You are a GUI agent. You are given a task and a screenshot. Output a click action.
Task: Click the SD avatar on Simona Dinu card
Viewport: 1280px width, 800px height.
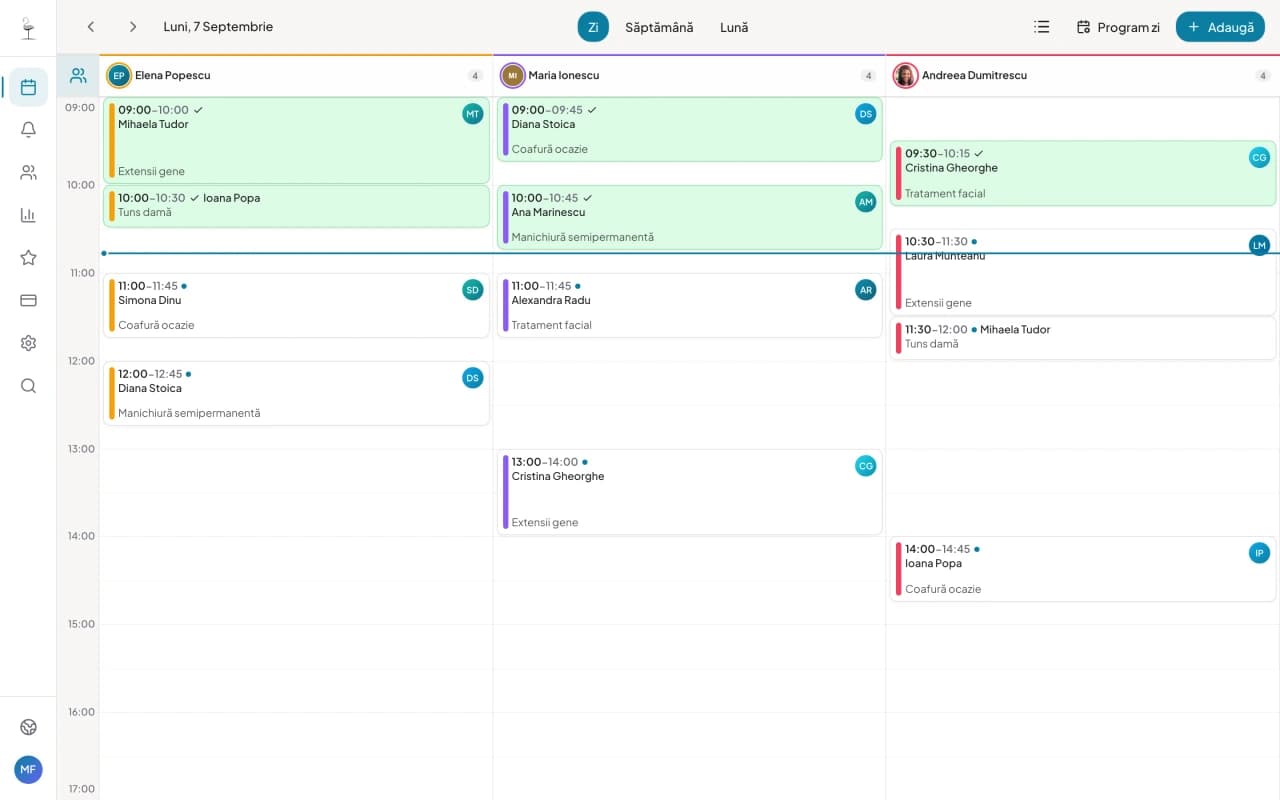473,290
